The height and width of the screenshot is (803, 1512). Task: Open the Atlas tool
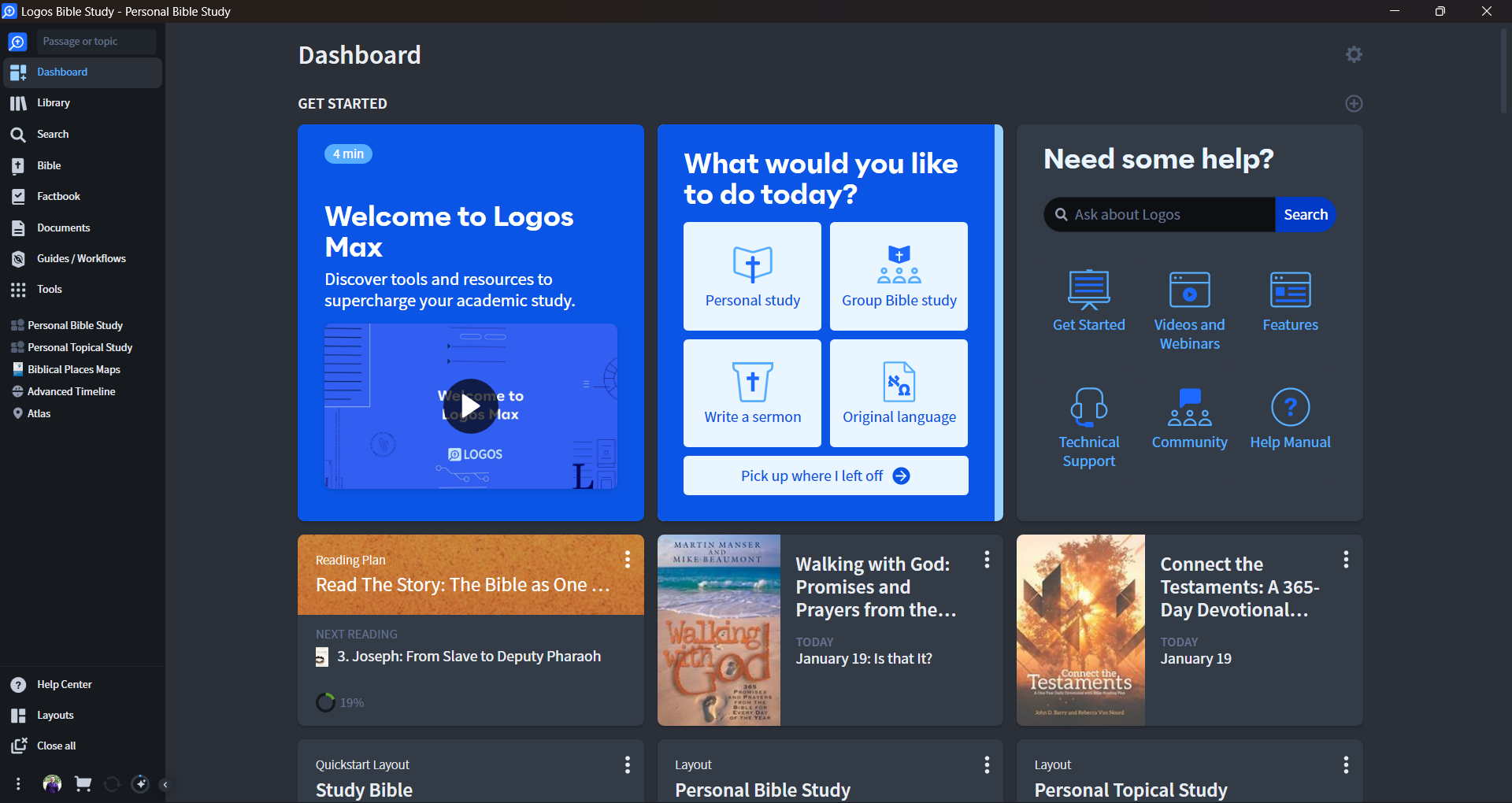38,413
